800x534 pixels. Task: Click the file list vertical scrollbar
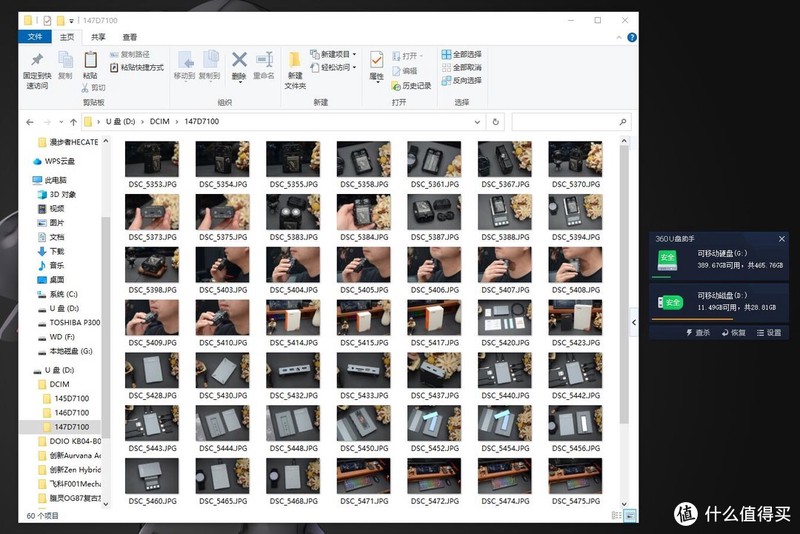624,286
